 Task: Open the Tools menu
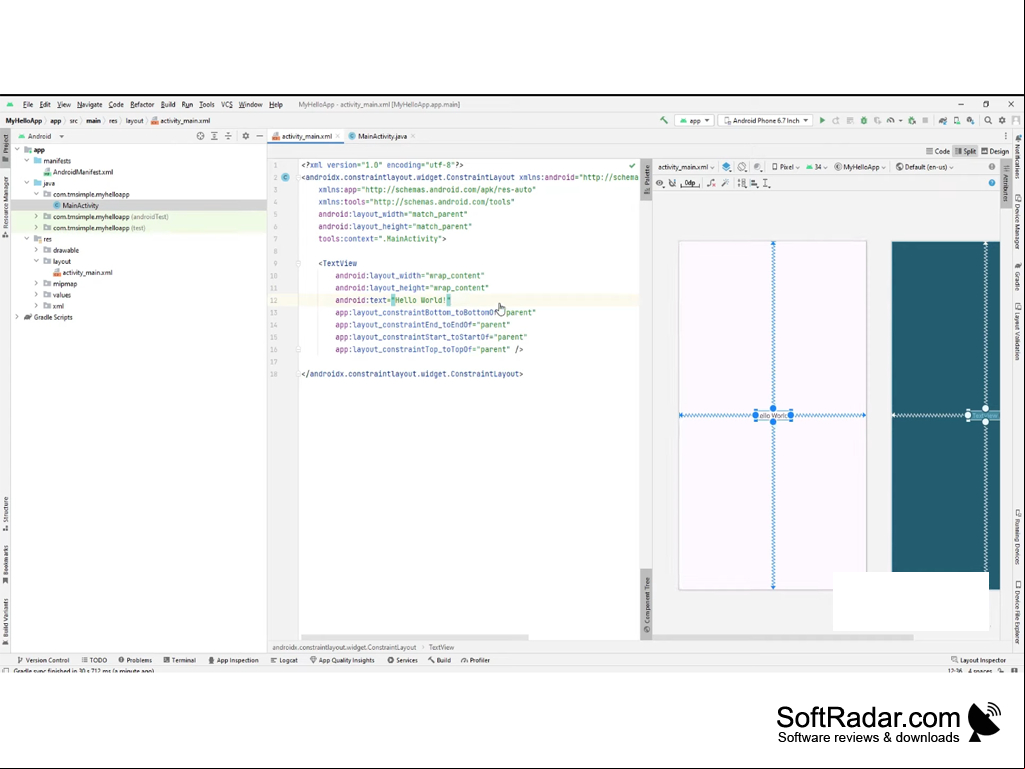pyautogui.click(x=207, y=105)
